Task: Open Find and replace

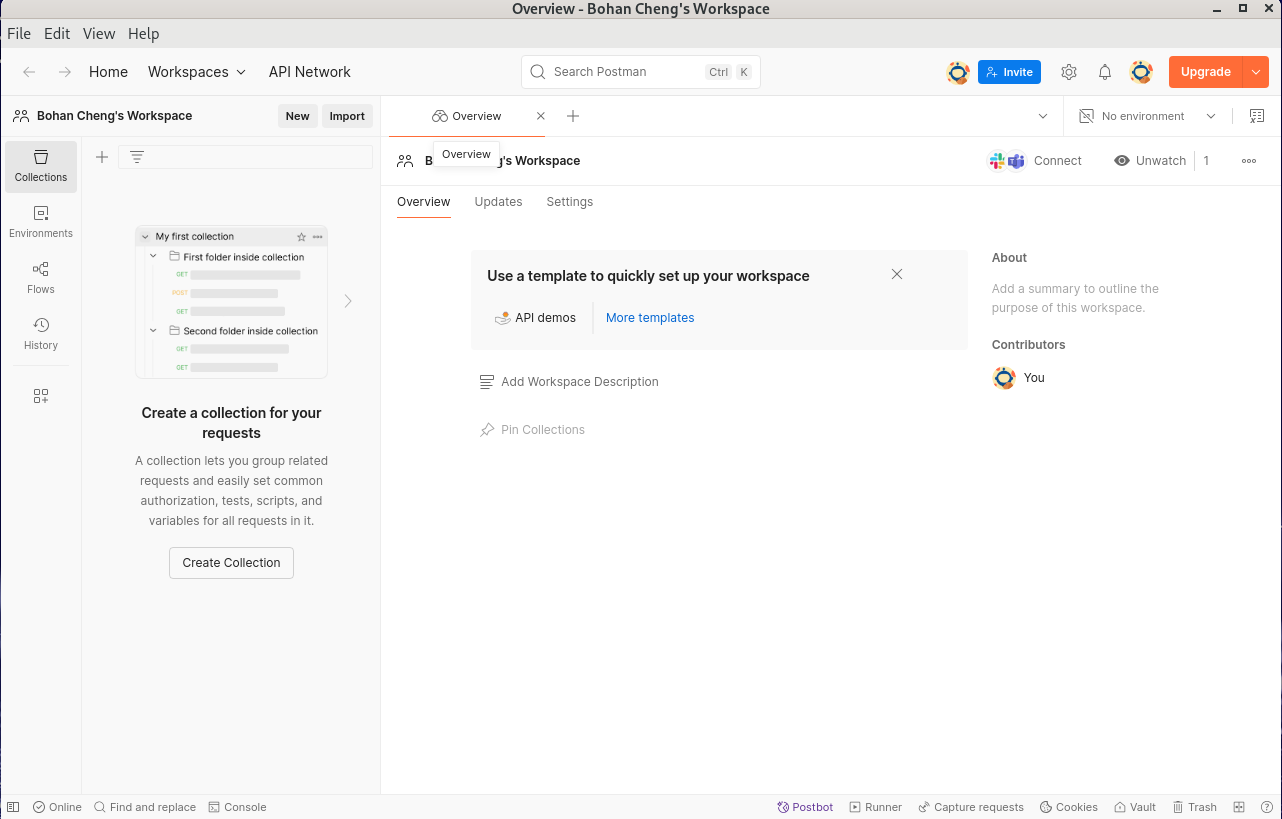Action: point(145,807)
